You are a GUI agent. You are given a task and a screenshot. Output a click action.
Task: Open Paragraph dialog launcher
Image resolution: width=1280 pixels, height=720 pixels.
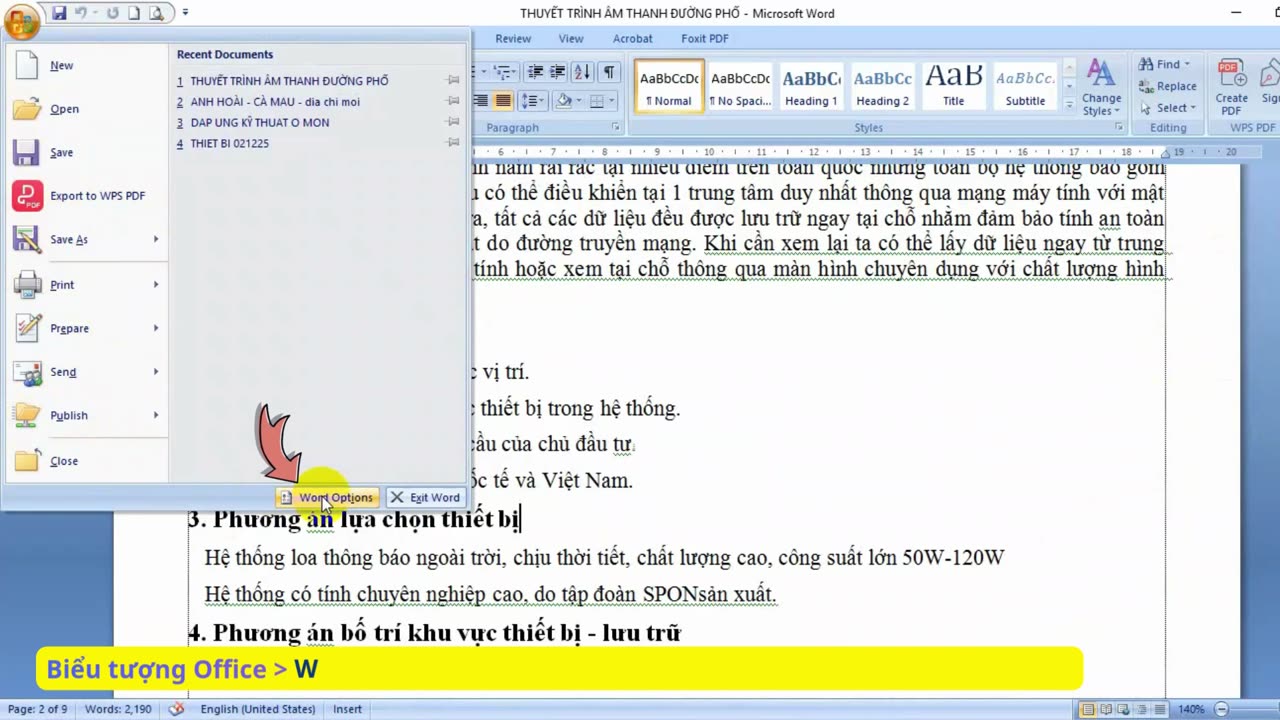coord(616,128)
